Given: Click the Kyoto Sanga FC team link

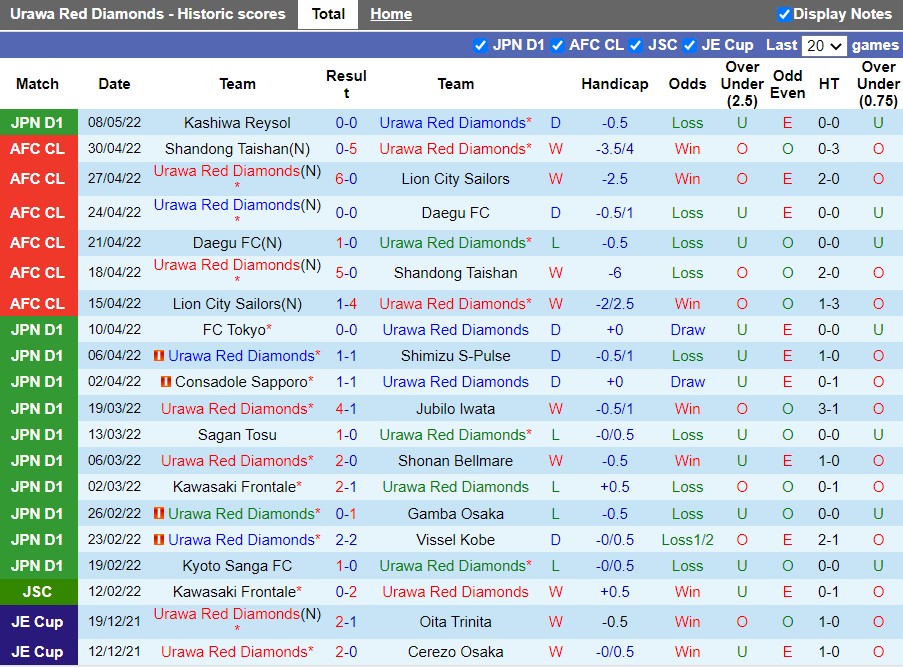Looking at the screenshot, I should tap(237, 566).
